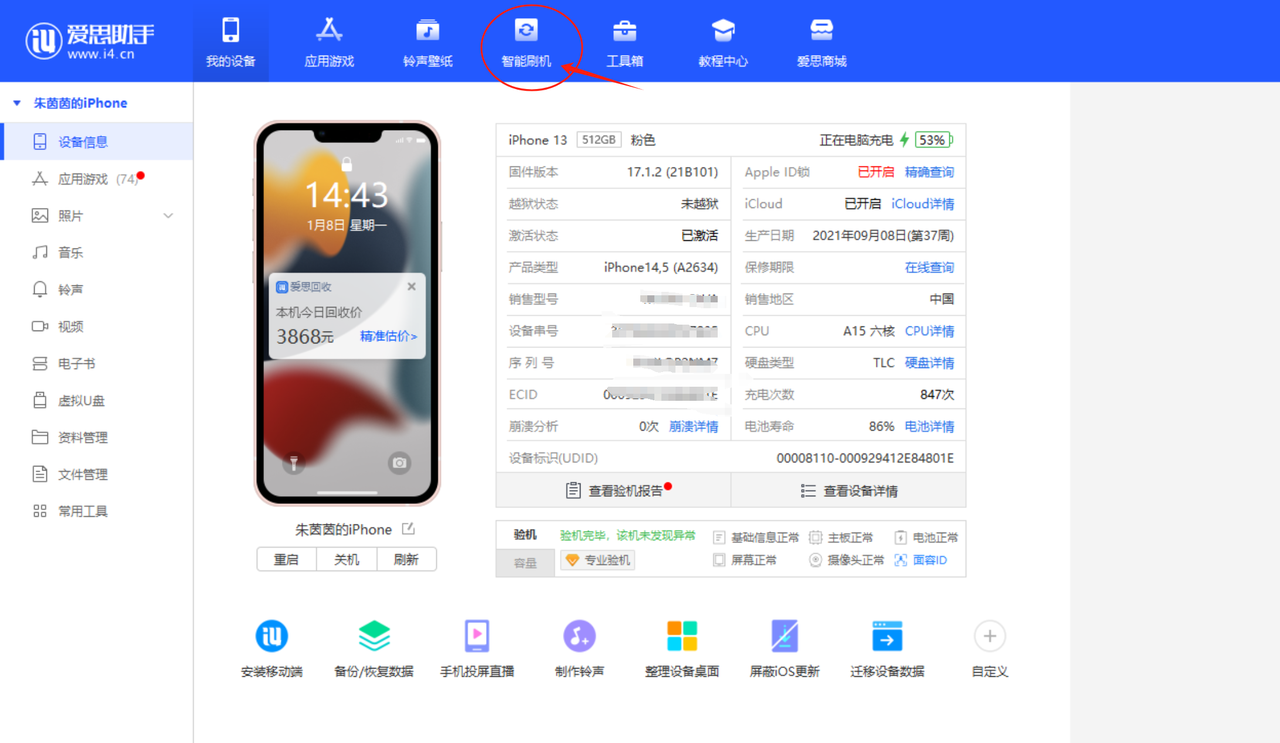Viewport: 1280px width, 743px height.
Task: Select 验机 tab
Action: pos(525,535)
